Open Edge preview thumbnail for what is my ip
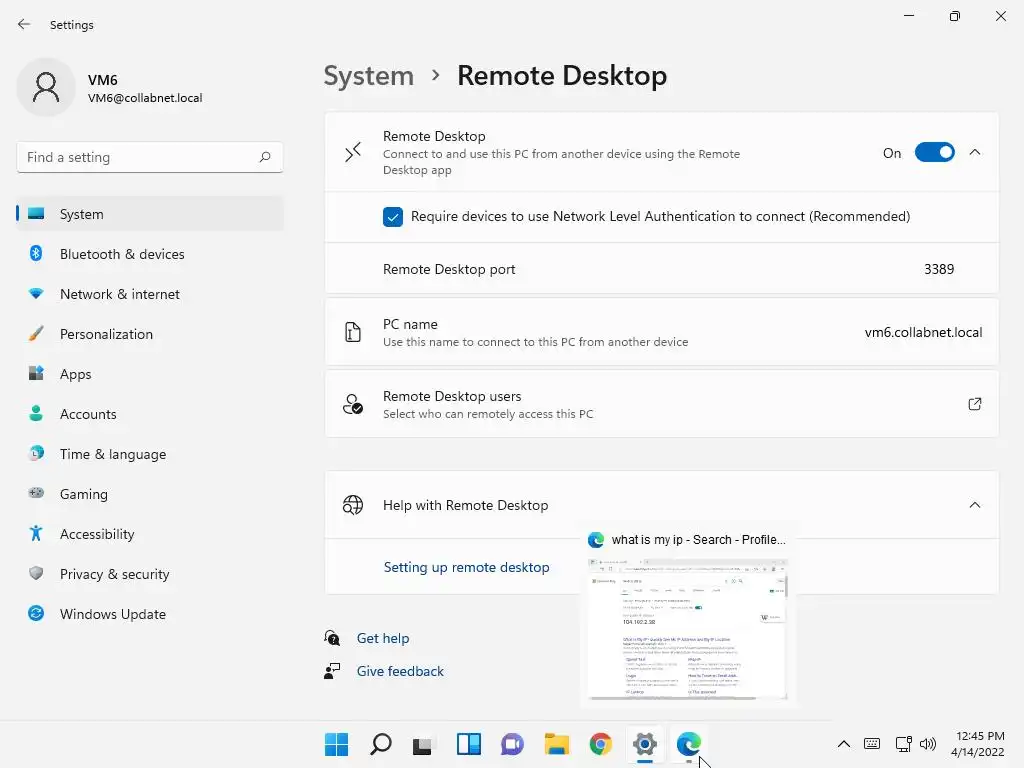This screenshot has width=1024, height=768. [687, 629]
